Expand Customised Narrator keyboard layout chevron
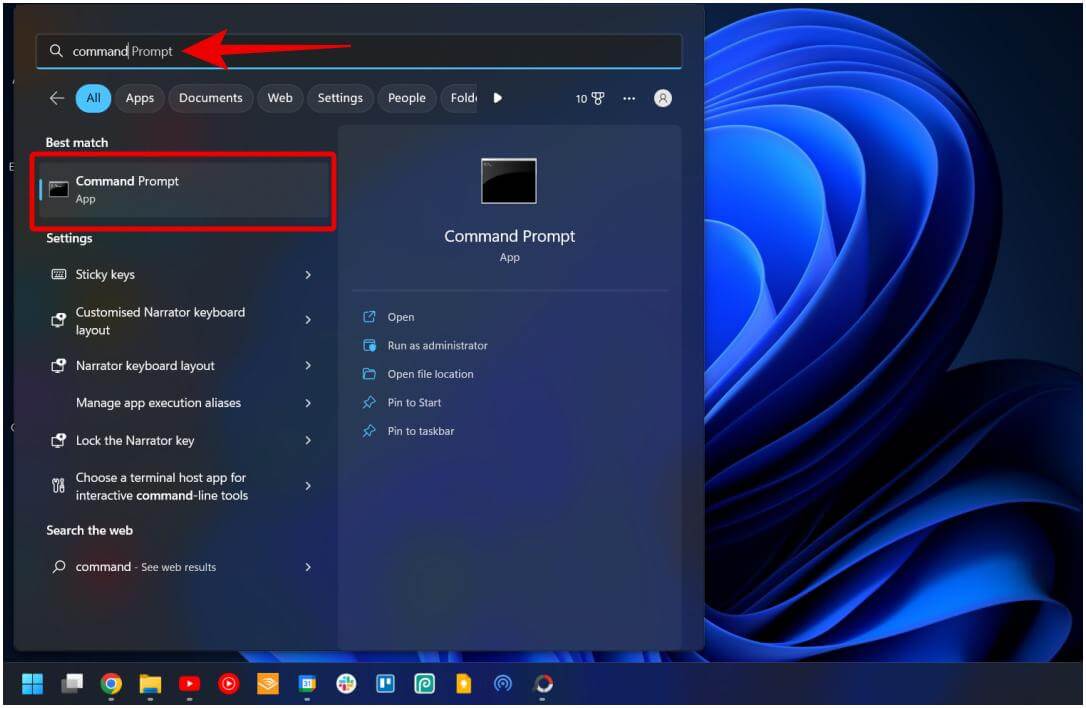The image size is (1086, 708). (308, 320)
